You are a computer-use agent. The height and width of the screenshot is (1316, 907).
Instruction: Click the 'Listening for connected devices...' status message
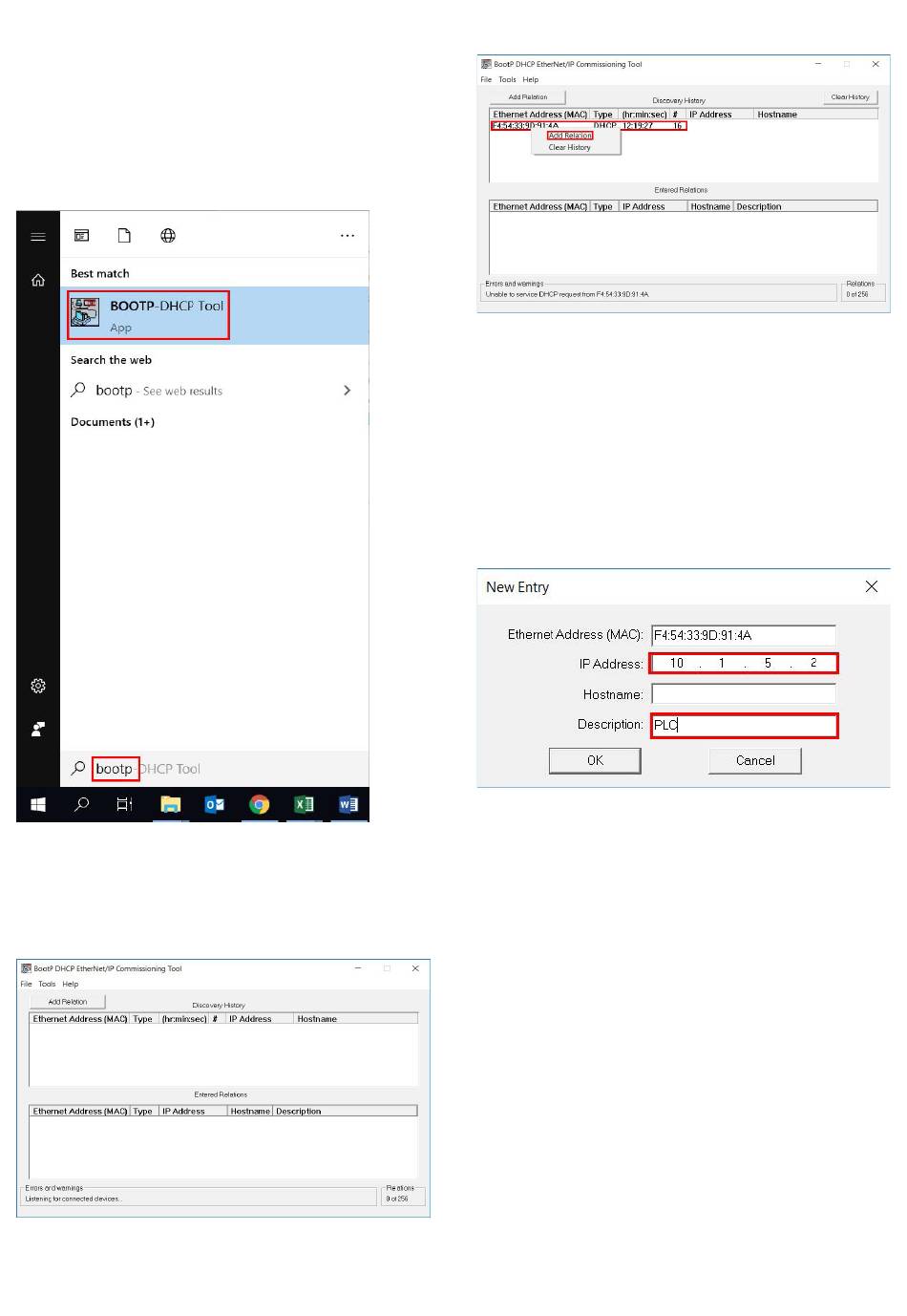coord(74,1199)
